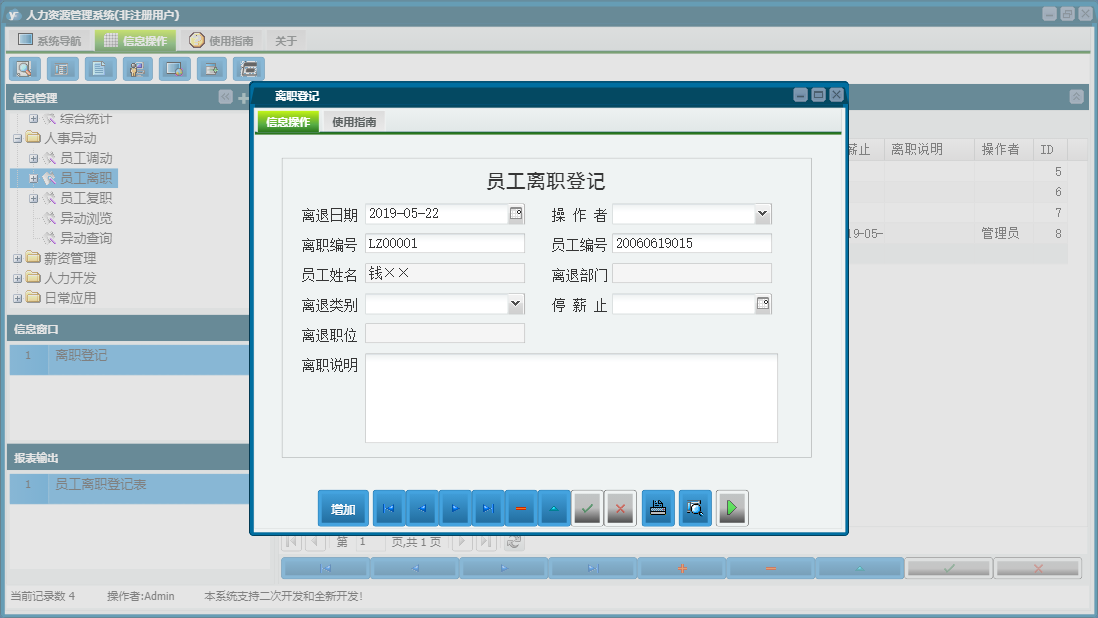Viewport: 1098px width, 618px height.
Task: Jump to the last record with the navigation icon
Action: point(487,507)
